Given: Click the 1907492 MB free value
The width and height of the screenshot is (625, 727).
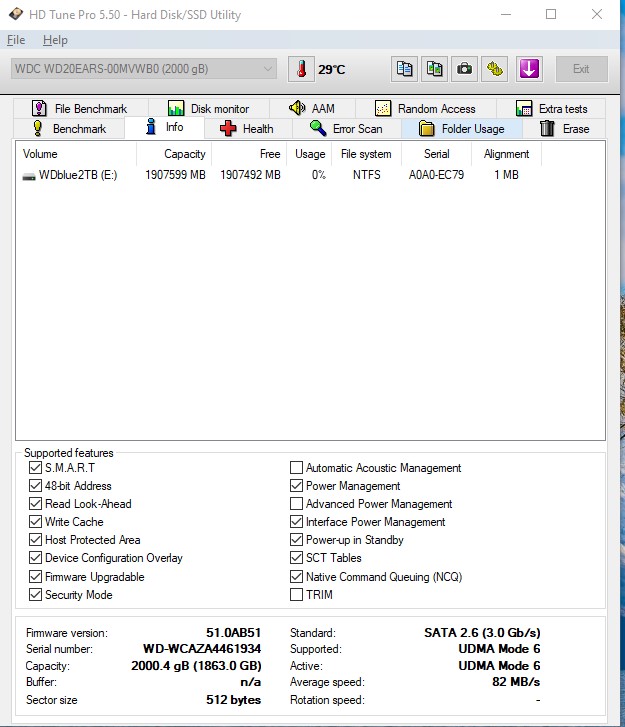Looking at the screenshot, I should [x=250, y=175].
